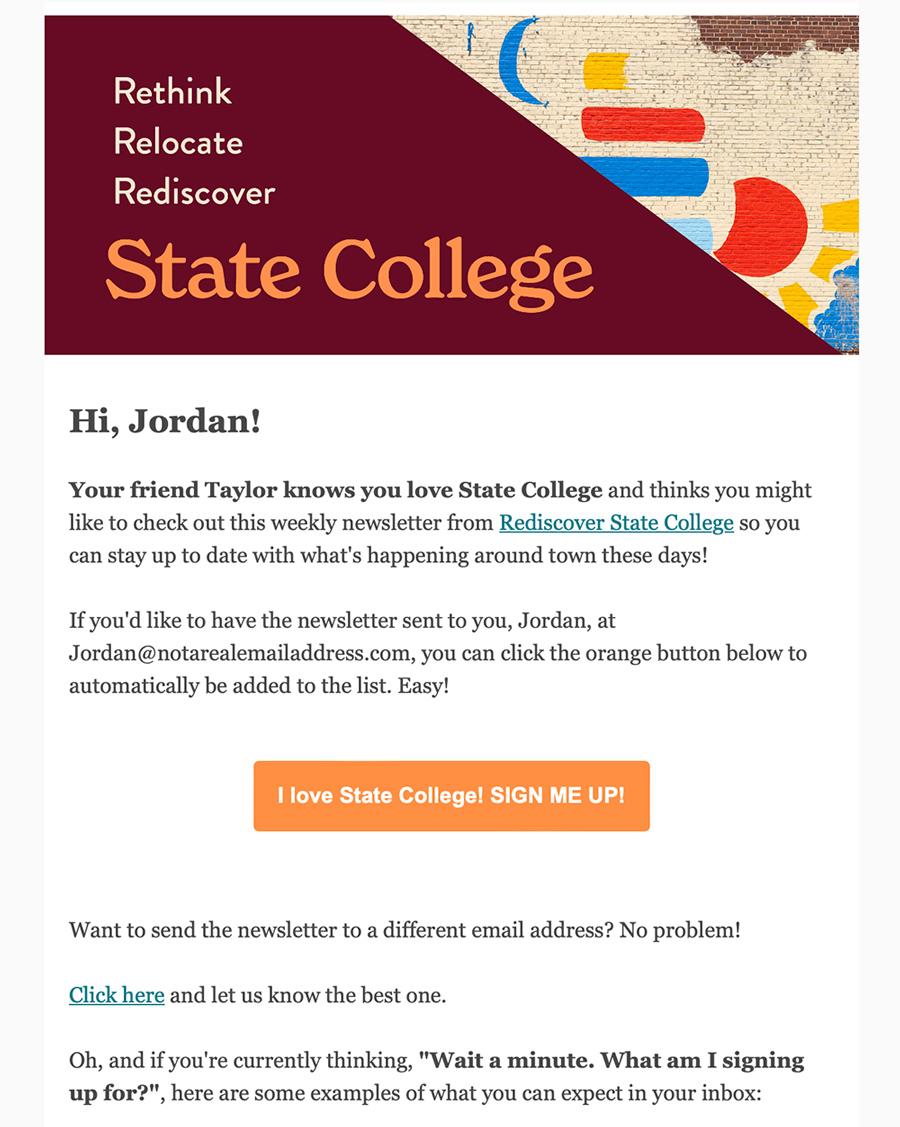This screenshot has width=900, height=1127.
Task: Click the yellow shape atop the mural
Action: [606, 71]
